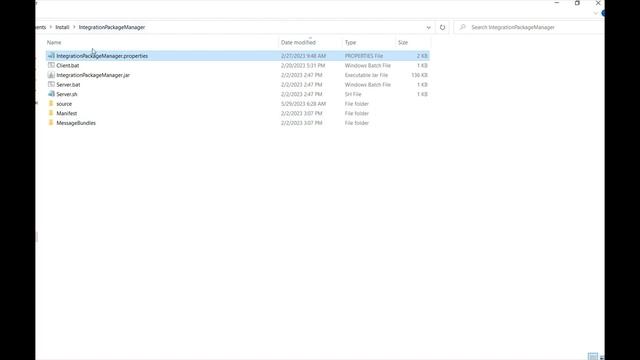The image size is (640, 360).
Task: Select the file name Server.bat
Action: tap(68, 84)
